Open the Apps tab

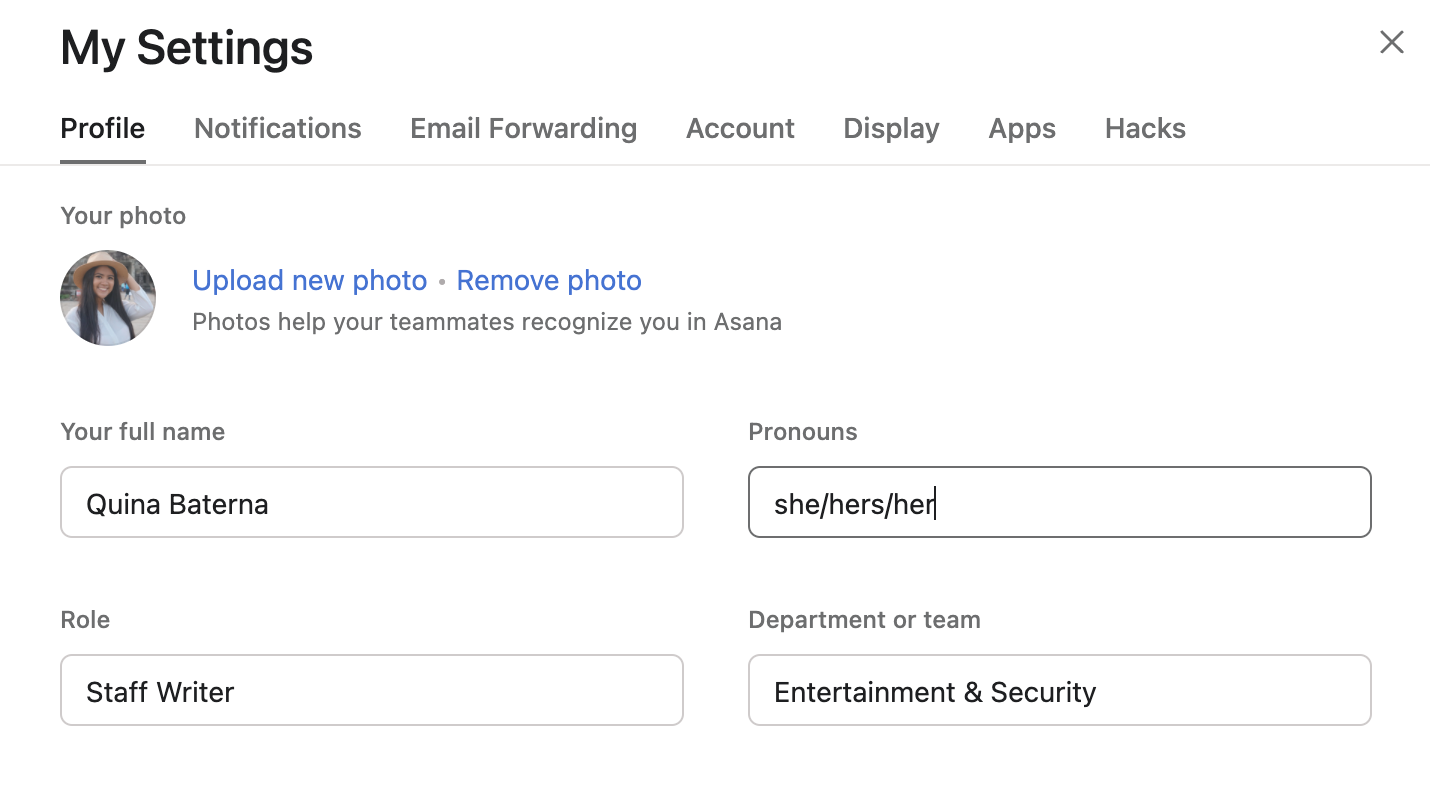click(1021, 128)
